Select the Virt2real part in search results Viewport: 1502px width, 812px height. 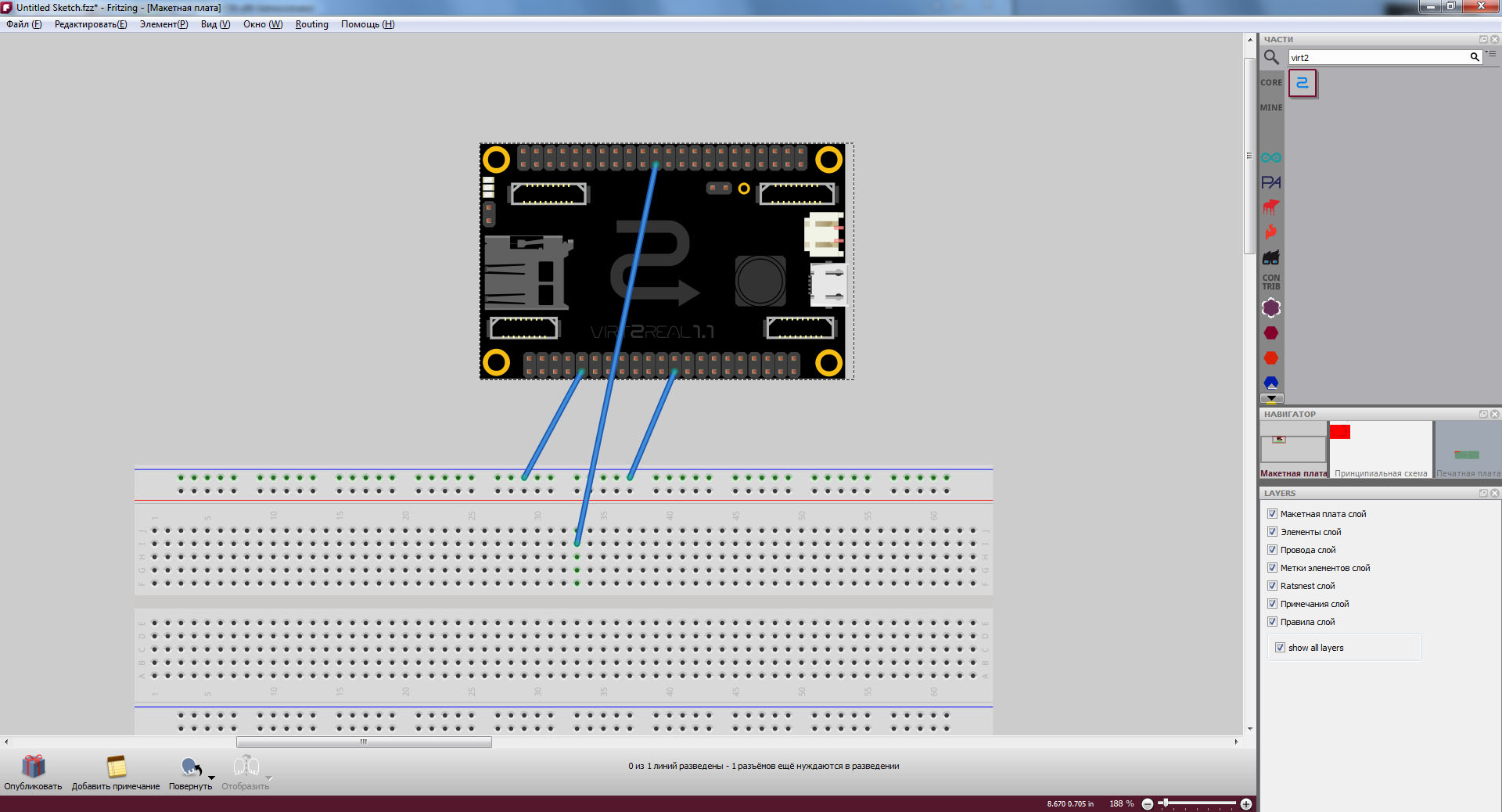(x=1303, y=83)
